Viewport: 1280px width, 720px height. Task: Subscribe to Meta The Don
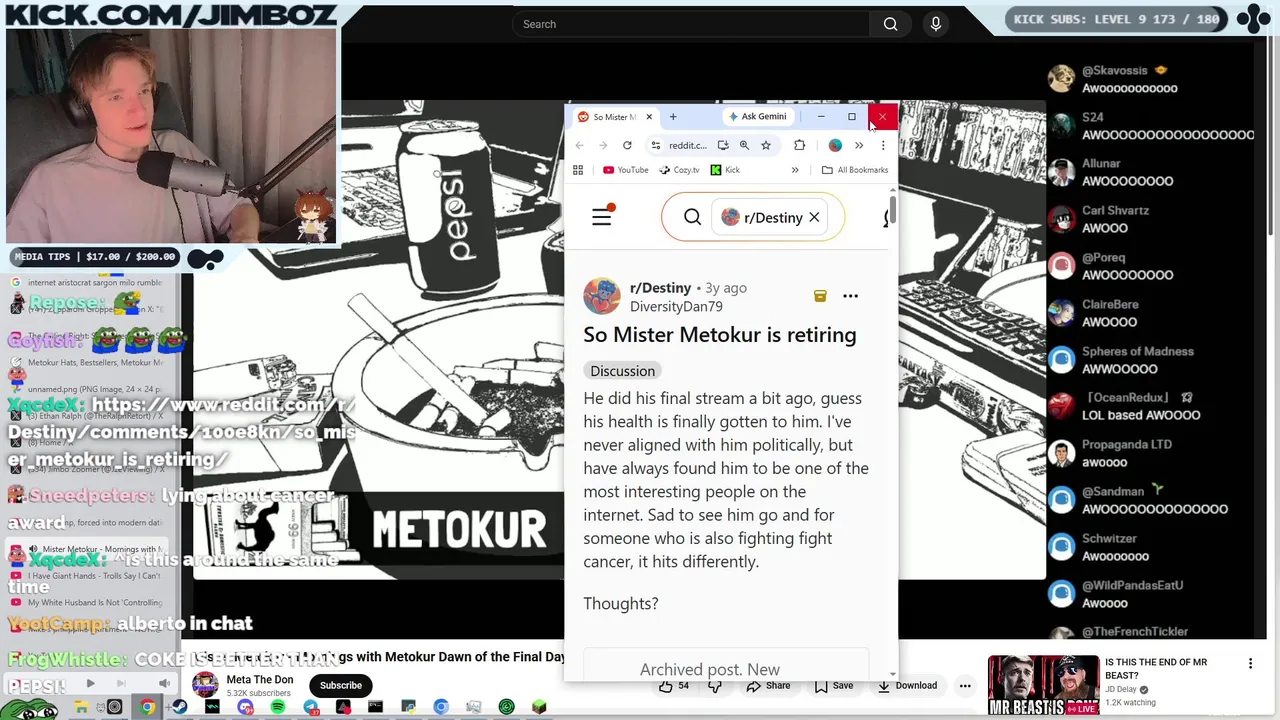[341, 685]
